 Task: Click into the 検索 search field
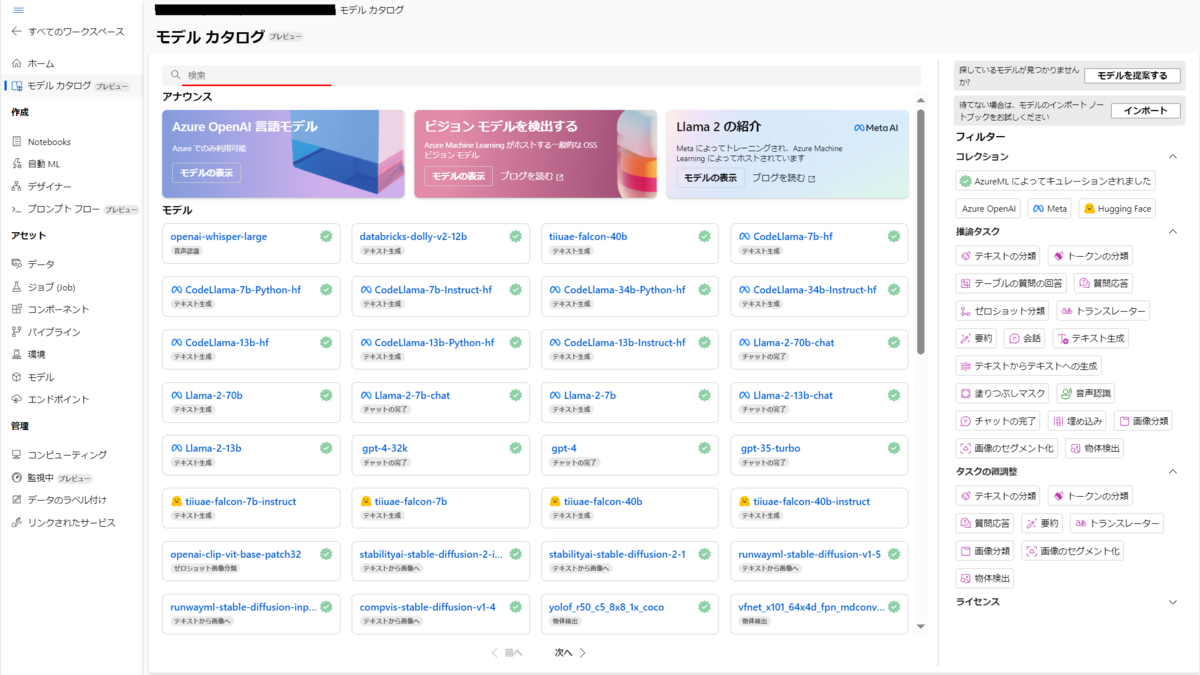pos(541,75)
